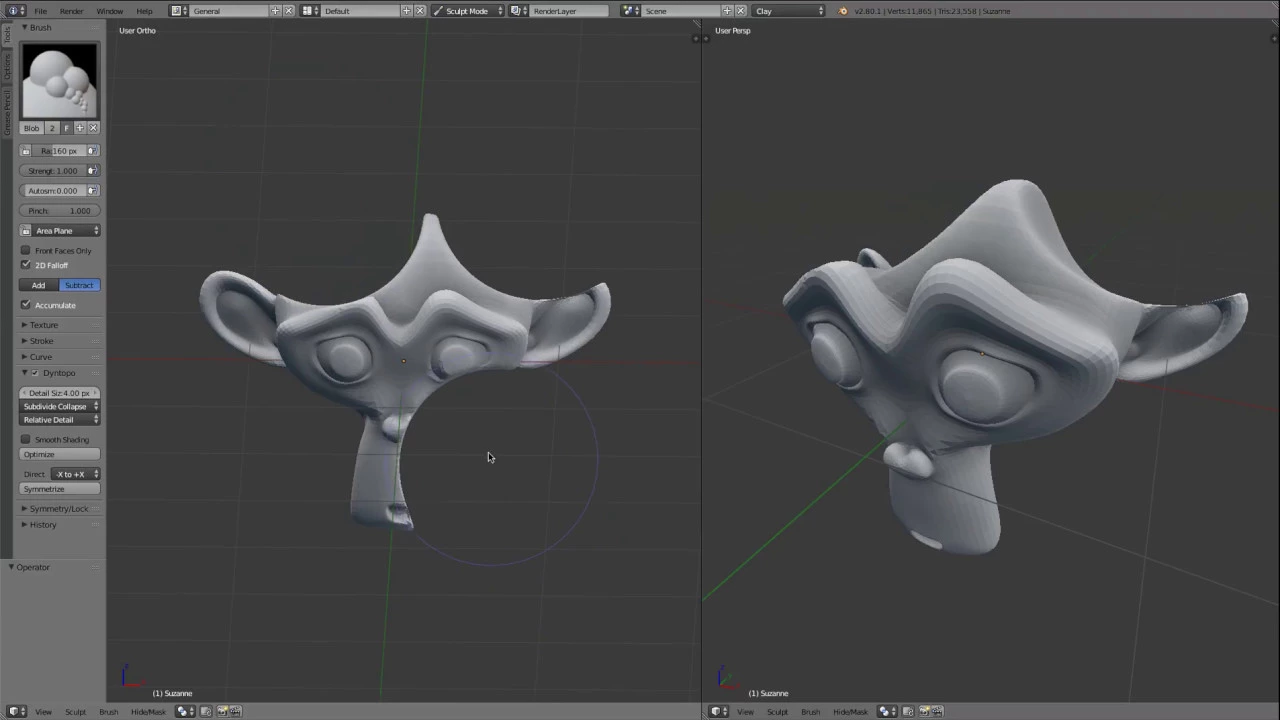1280x720 pixels.
Task: Open the Sculpt Mode dropdown
Action: [x=468, y=11]
